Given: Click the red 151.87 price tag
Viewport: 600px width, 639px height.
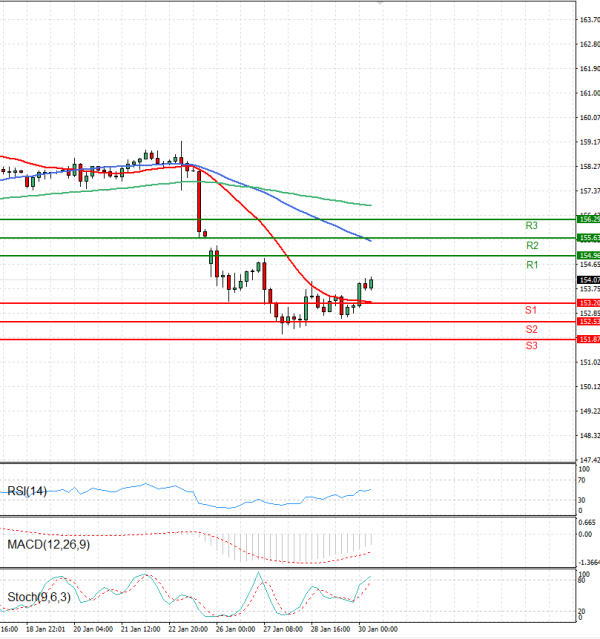Looking at the screenshot, I should [588, 339].
